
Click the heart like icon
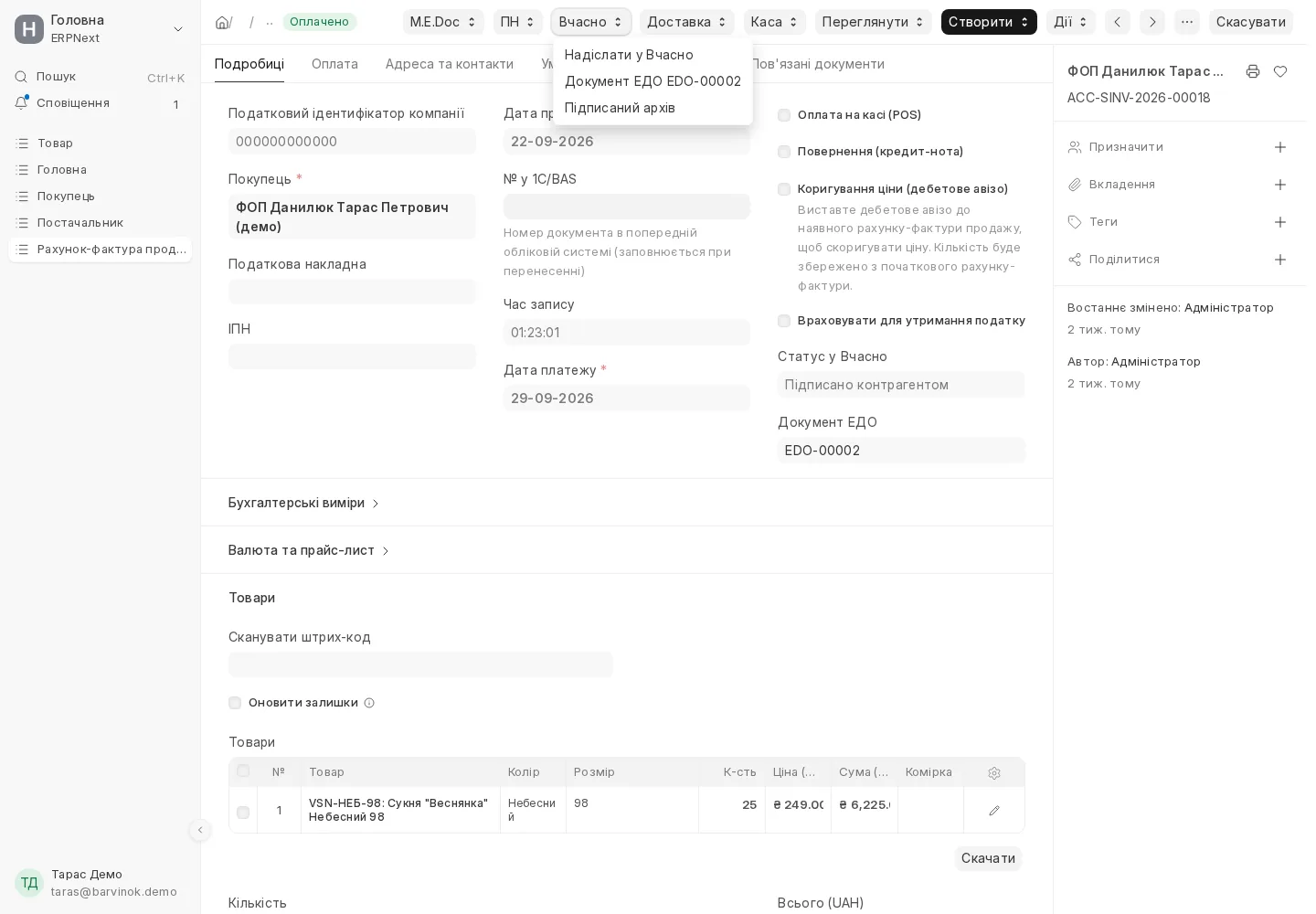[x=1280, y=71]
